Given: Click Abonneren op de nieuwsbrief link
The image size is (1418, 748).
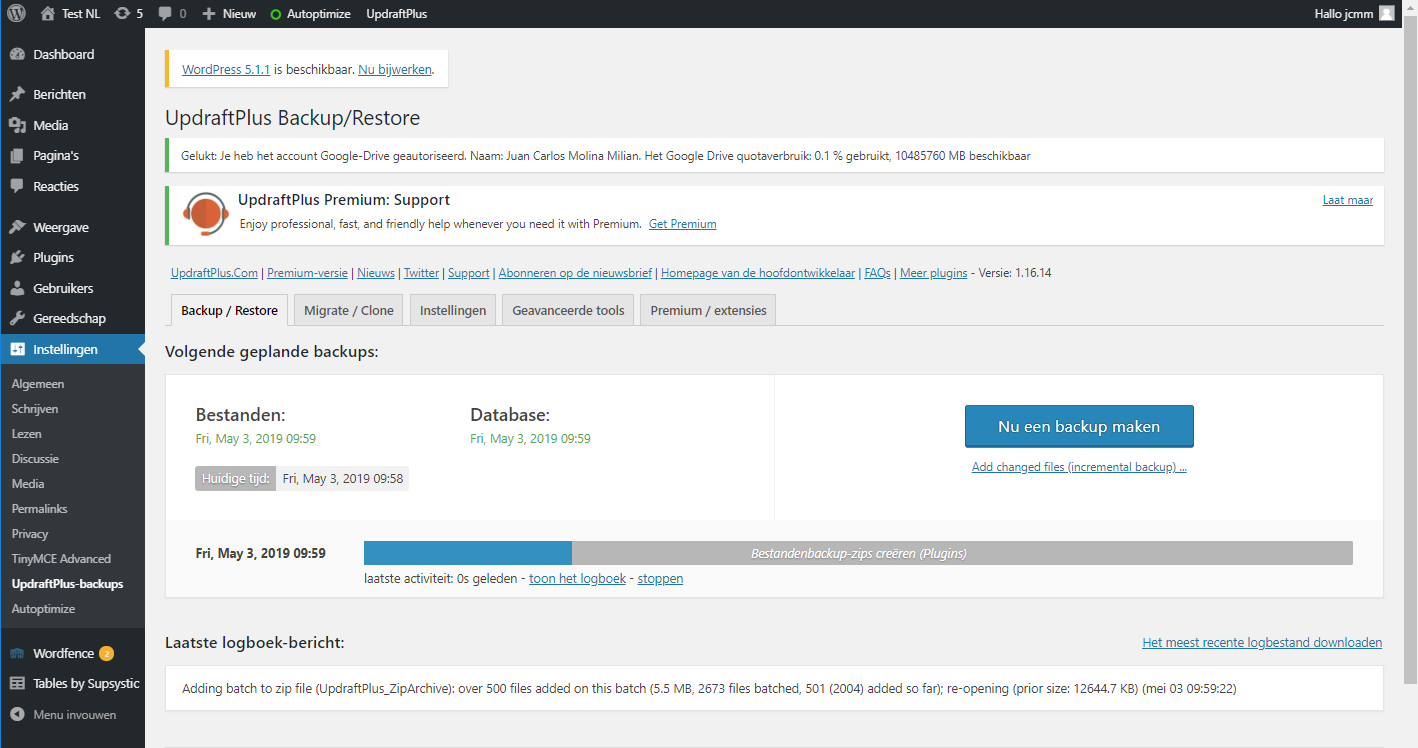Looking at the screenshot, I should click(x=575, y=273).
